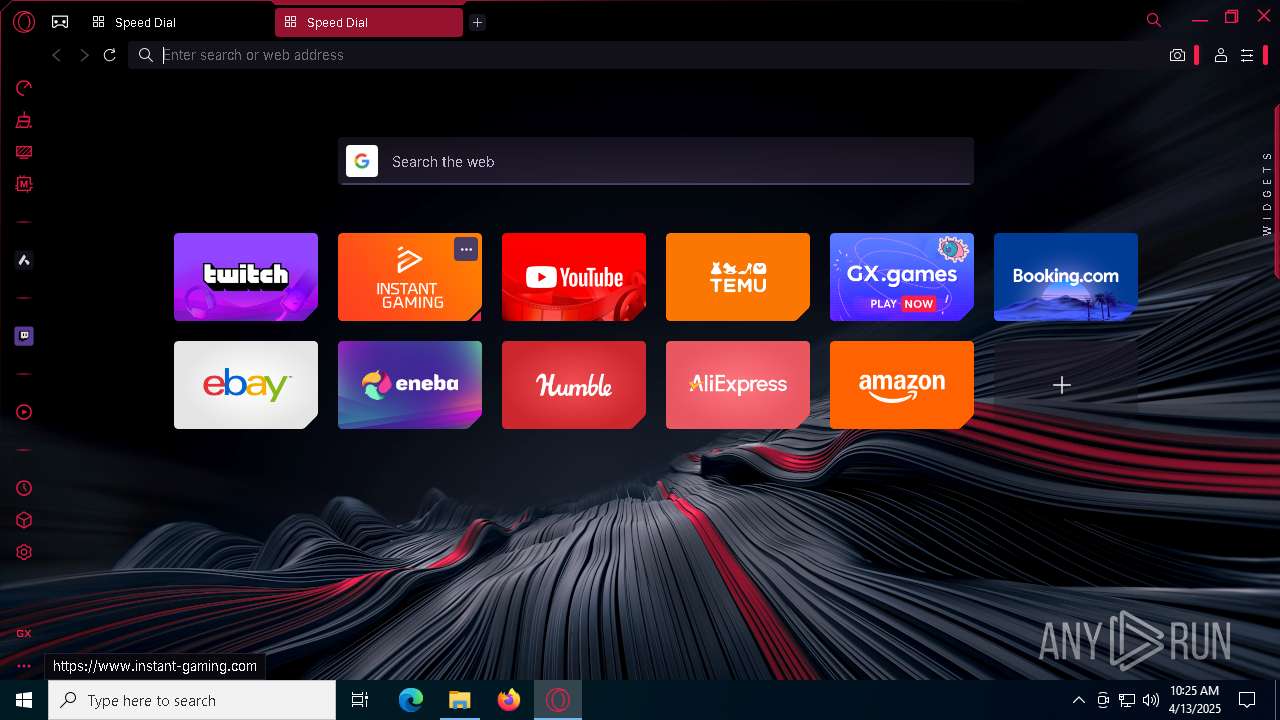Open the Amazon speed dial tile

tap(902, 385)
